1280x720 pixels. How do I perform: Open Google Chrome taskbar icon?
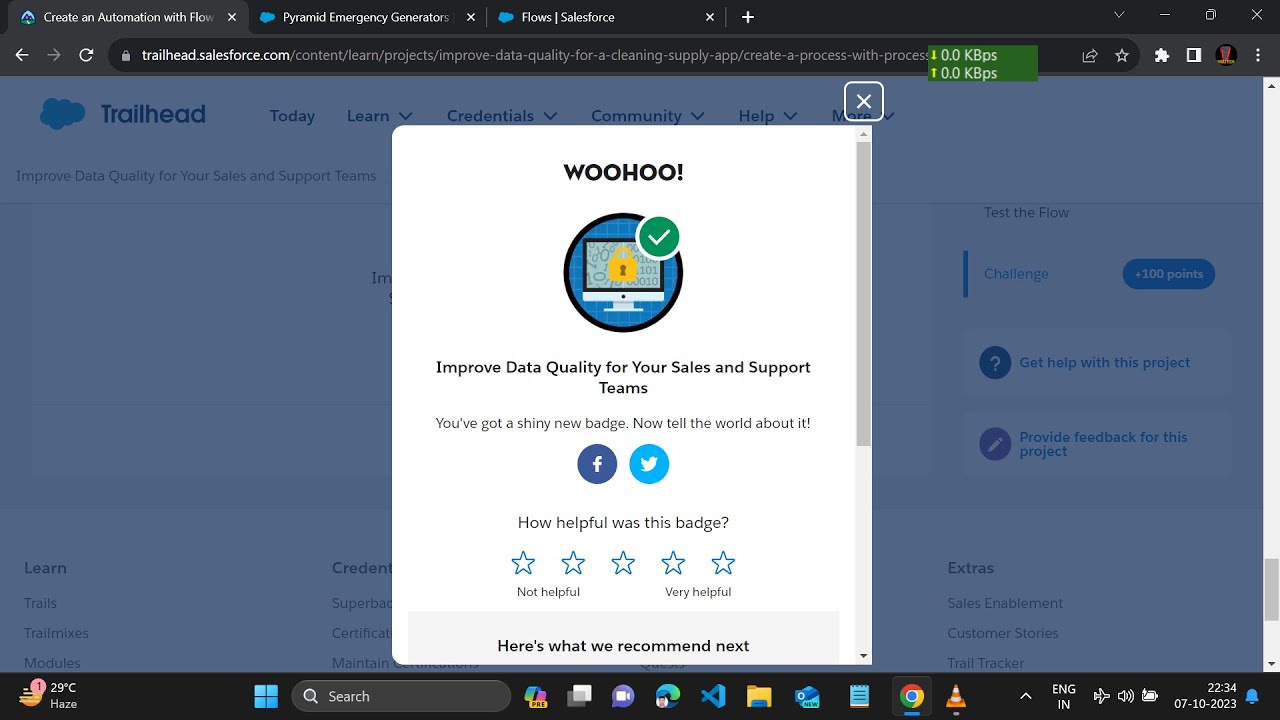(x=911, y=696)
